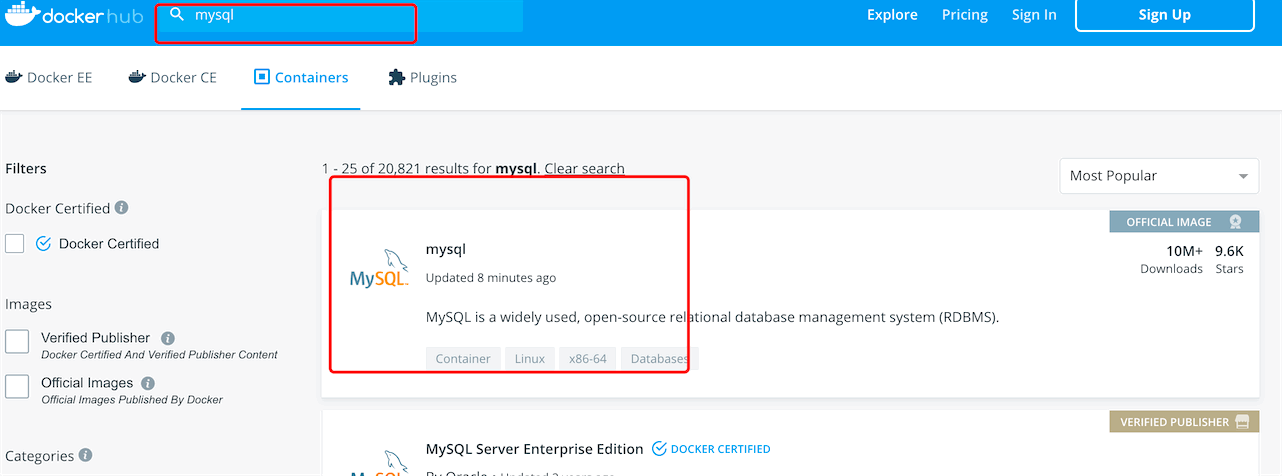This screenshot has width=1282, height=476.
Task: Click the Filters heading
Action: (26, 169)
